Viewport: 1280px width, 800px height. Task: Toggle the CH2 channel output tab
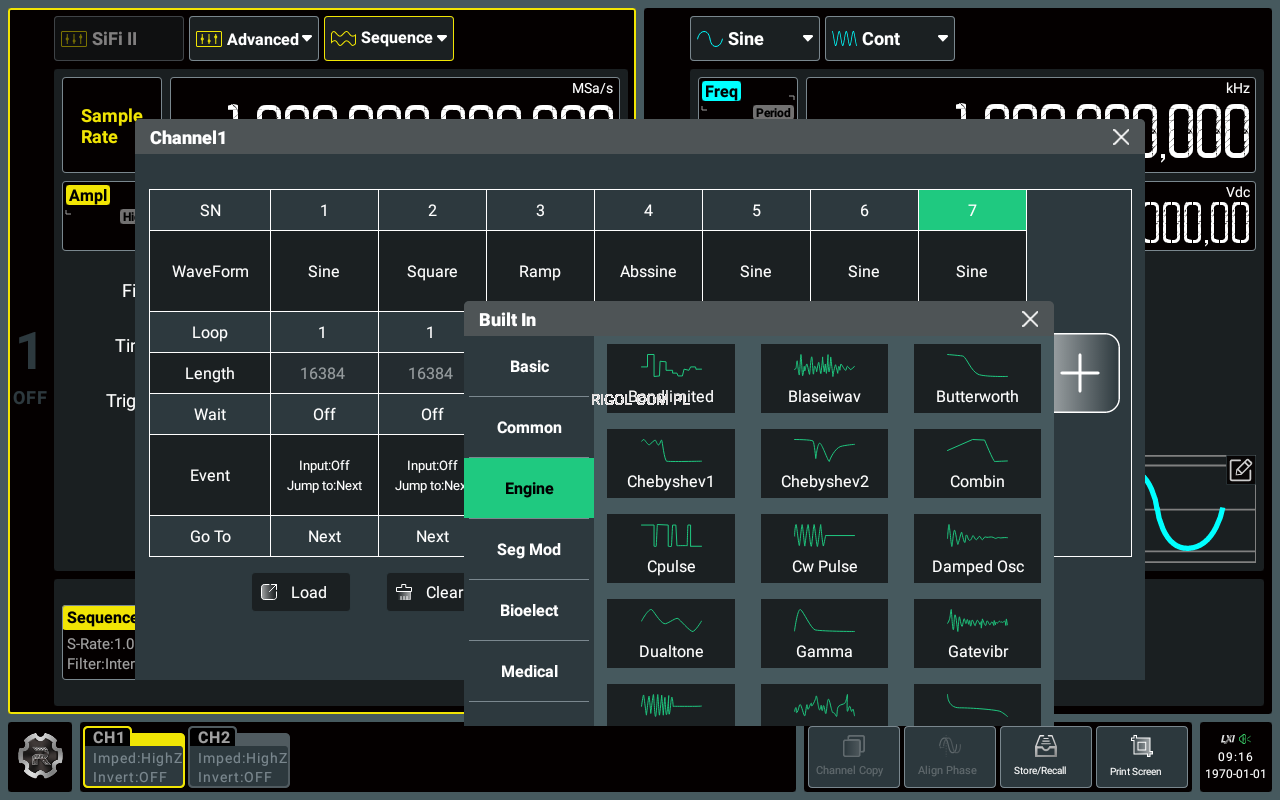pos(238,758)
